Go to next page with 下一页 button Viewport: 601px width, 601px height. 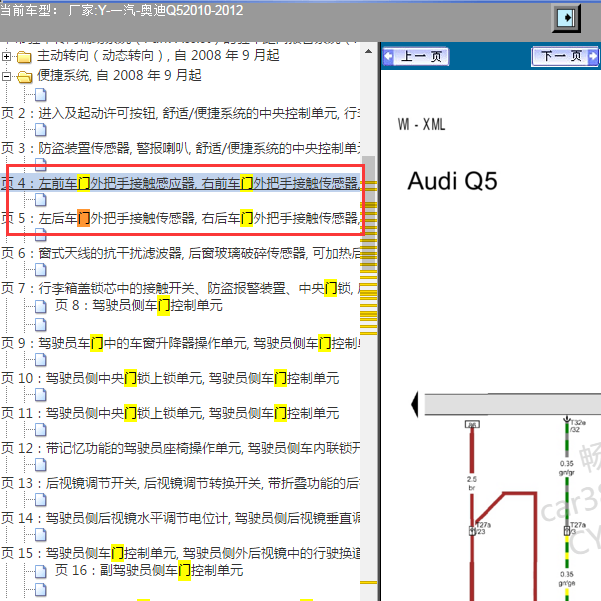tap(565, 57)
